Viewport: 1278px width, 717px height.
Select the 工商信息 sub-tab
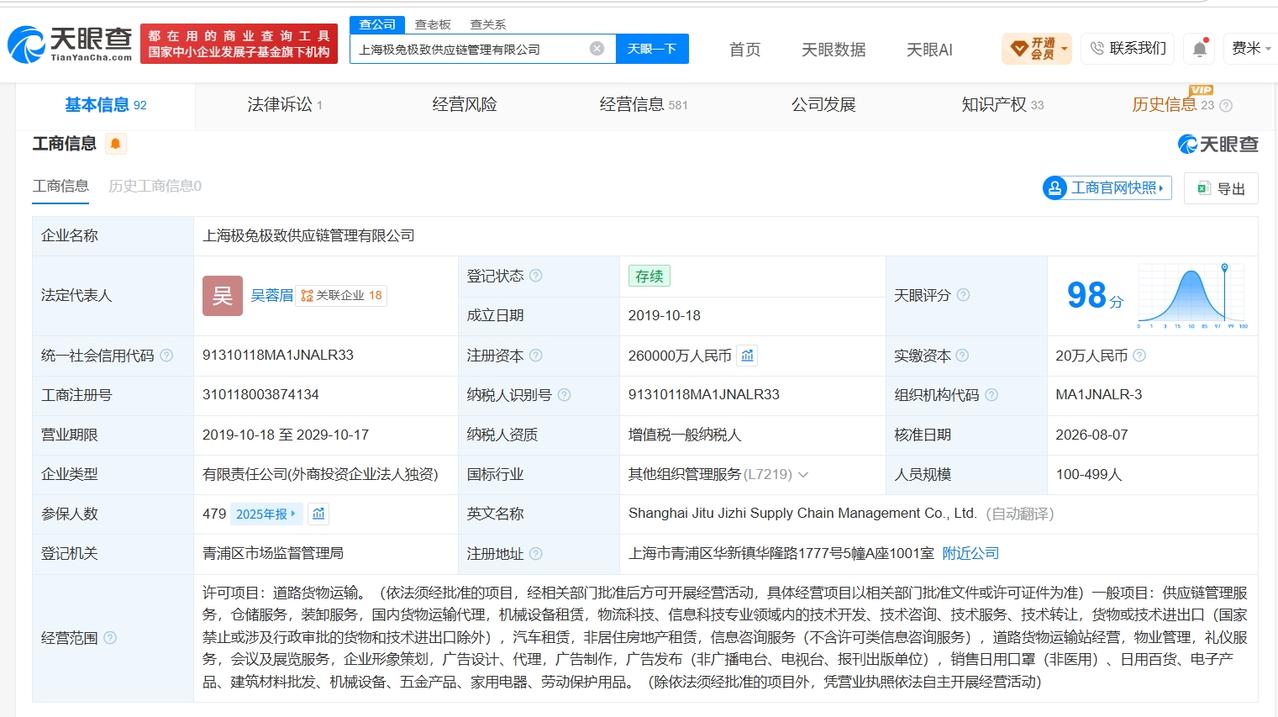(61, 186)
